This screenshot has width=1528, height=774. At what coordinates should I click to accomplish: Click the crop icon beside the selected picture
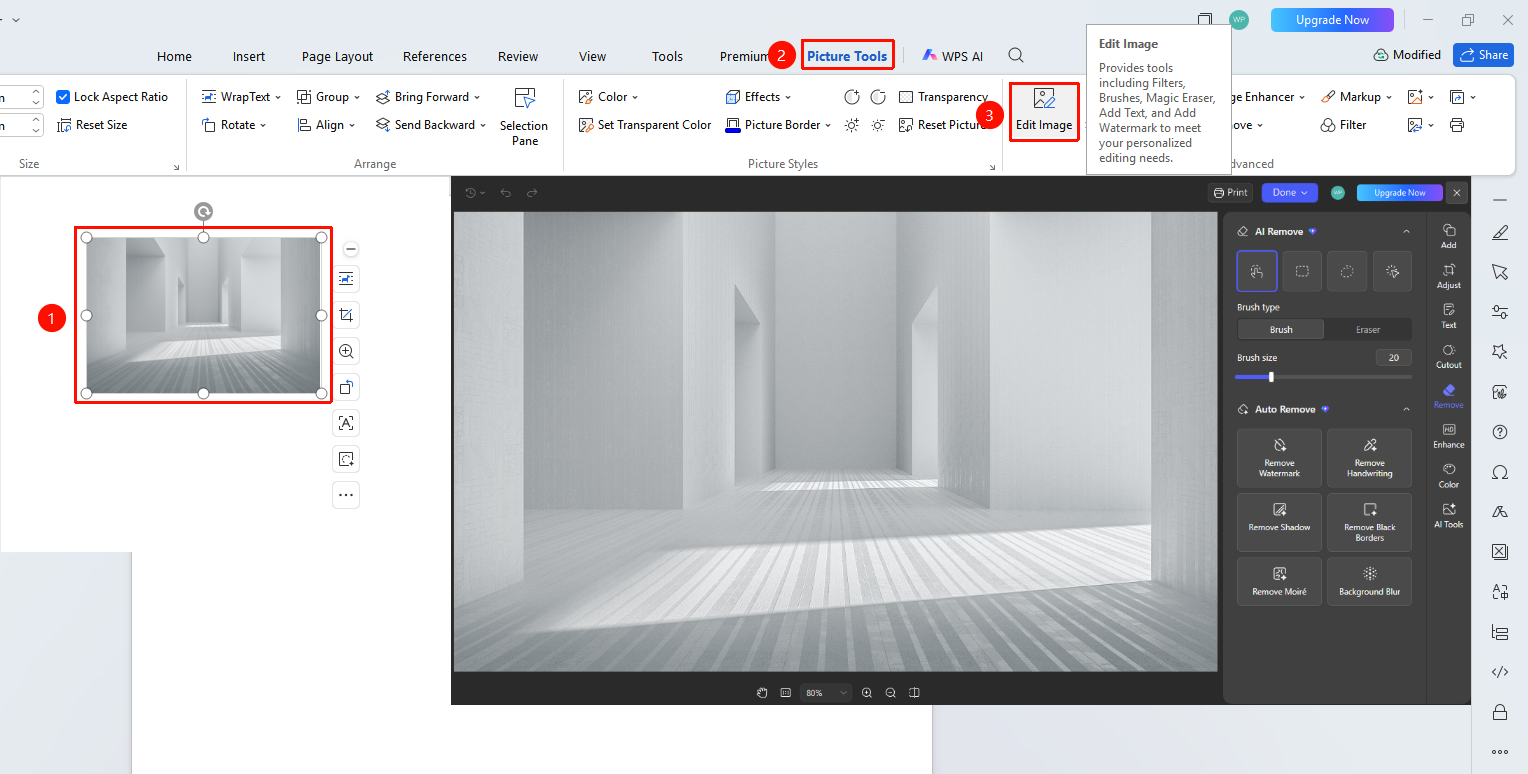(x=346, y=315)
